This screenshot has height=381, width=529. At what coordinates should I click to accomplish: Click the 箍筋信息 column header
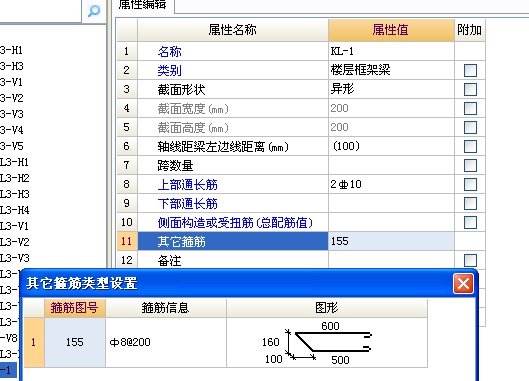click(166, 308)
